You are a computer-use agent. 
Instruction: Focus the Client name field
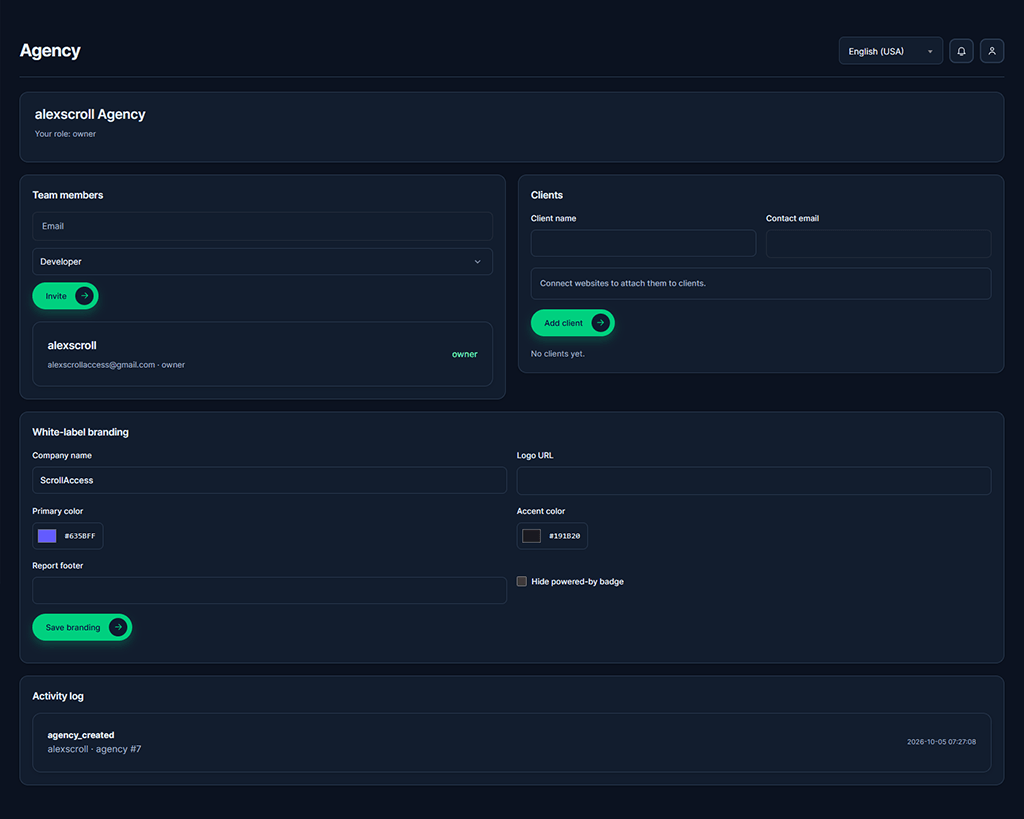(x=643, y=243)
